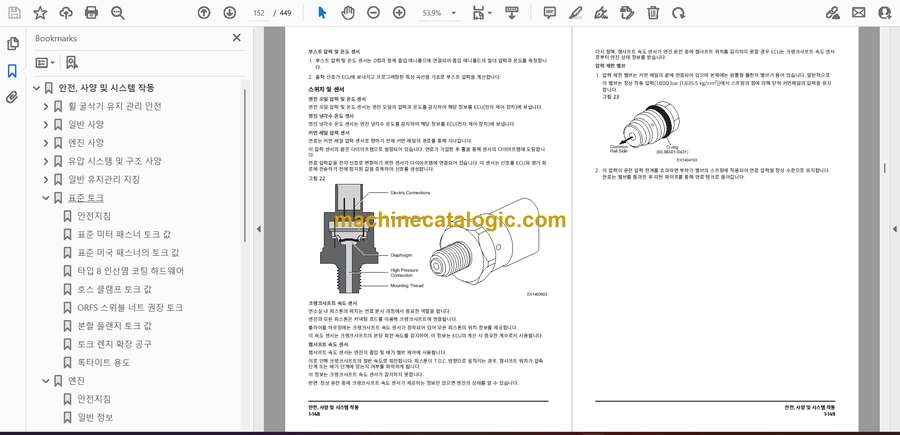Open the 토크 렌치 확장 공구 bookmark

point(114,344)
